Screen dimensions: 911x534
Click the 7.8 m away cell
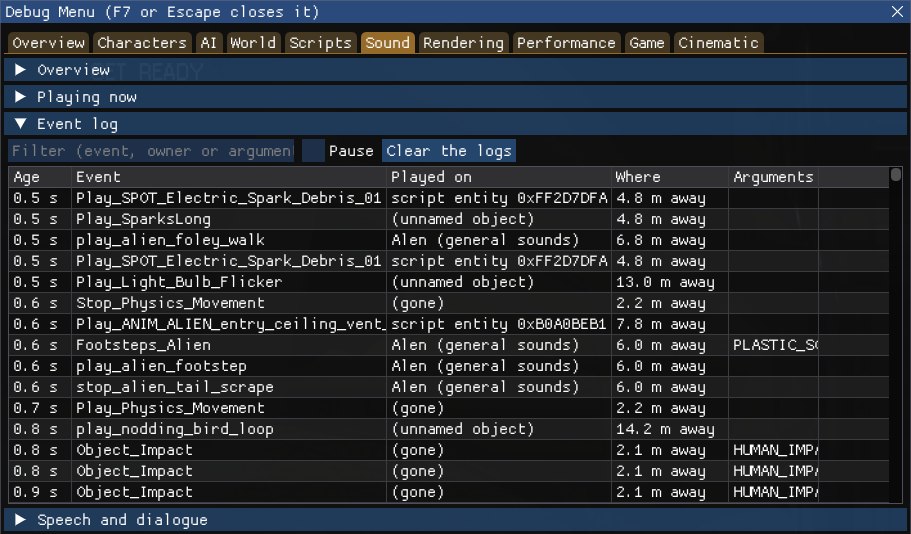click(x=670, y=324)
